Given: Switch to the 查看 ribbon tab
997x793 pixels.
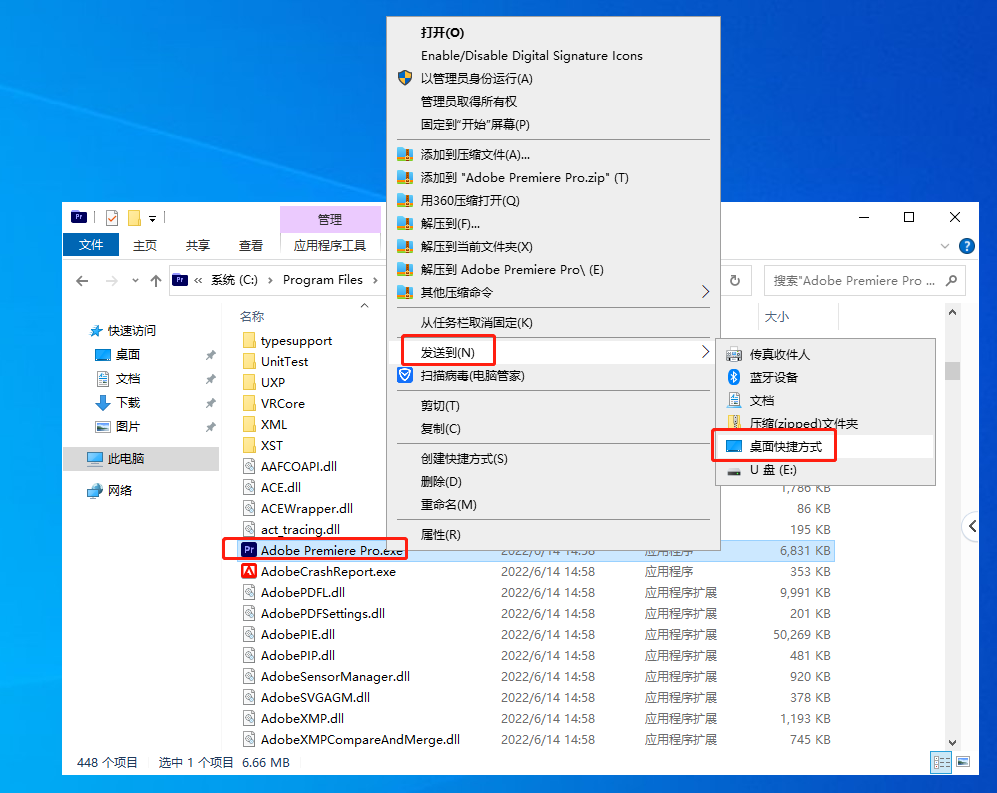Looking at the screenshot, I should click(251, 245).
